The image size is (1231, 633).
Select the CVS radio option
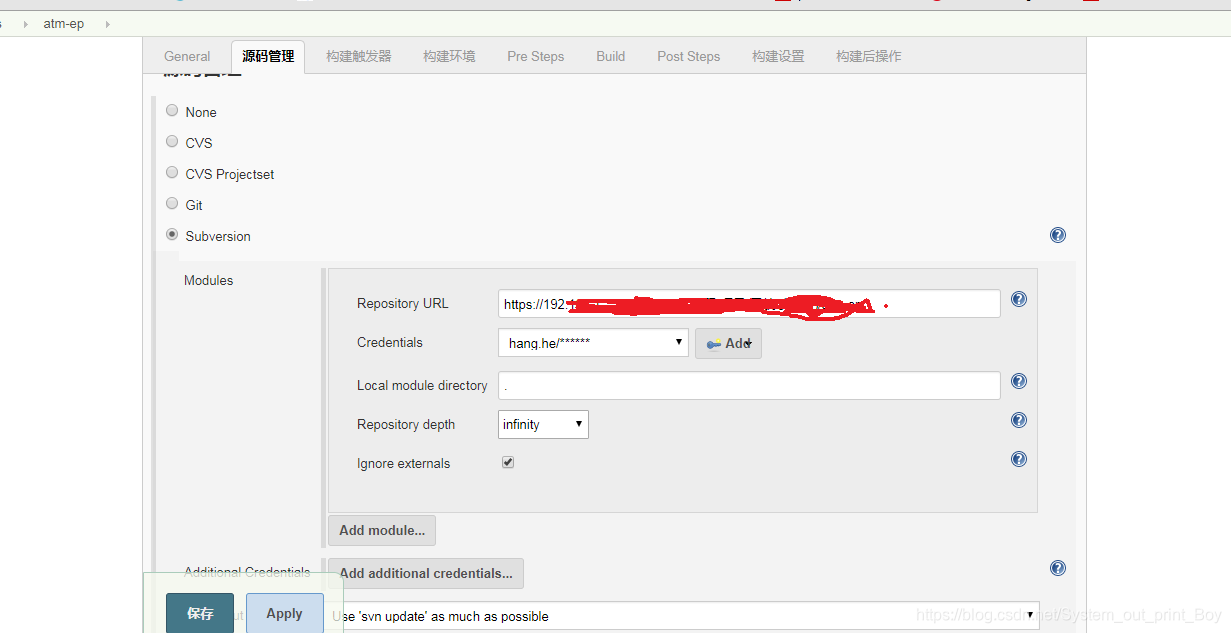[172, 142]
